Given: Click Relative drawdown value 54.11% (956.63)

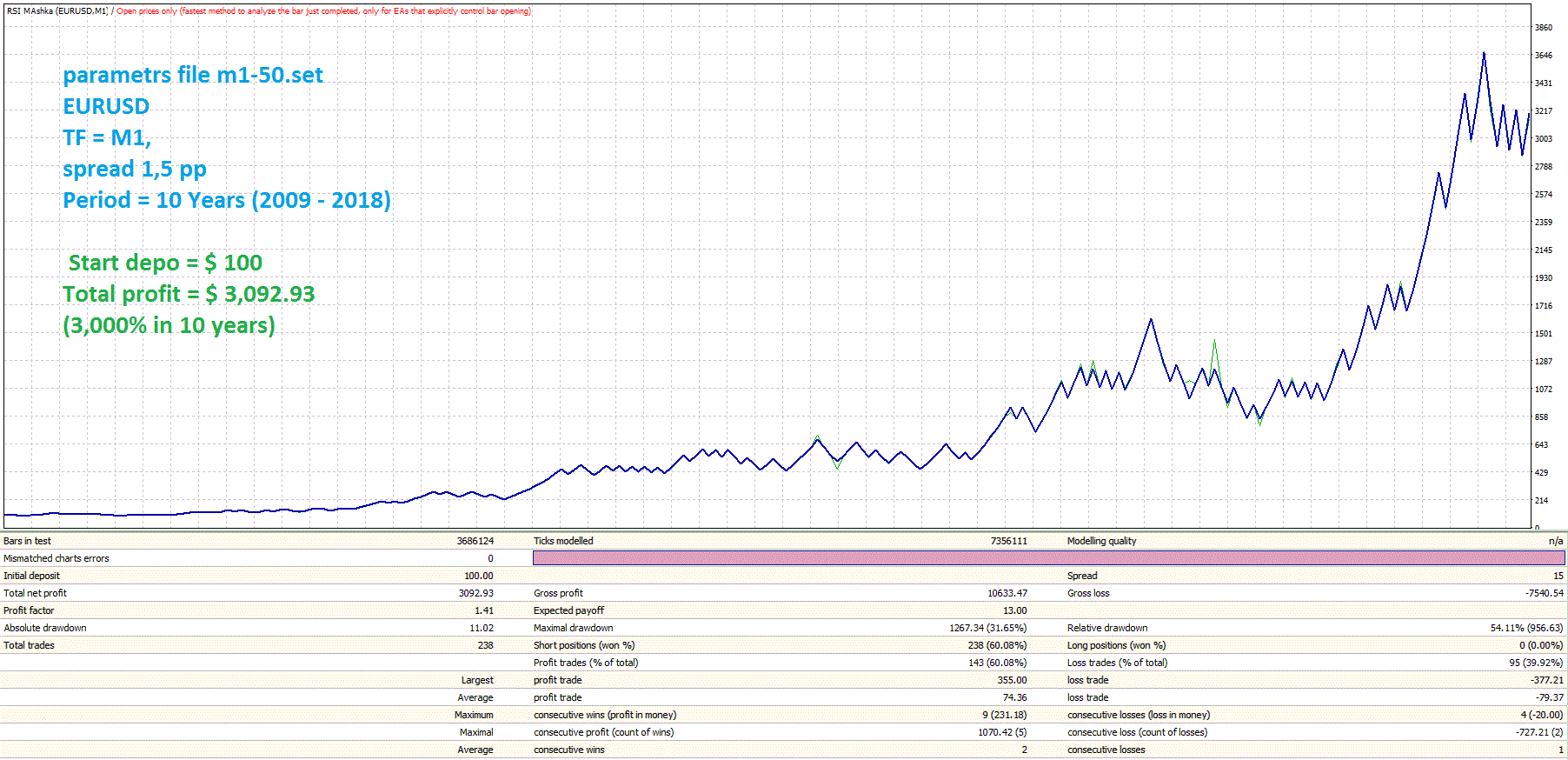Looking at the screenshot, I should pos(1526,628).
